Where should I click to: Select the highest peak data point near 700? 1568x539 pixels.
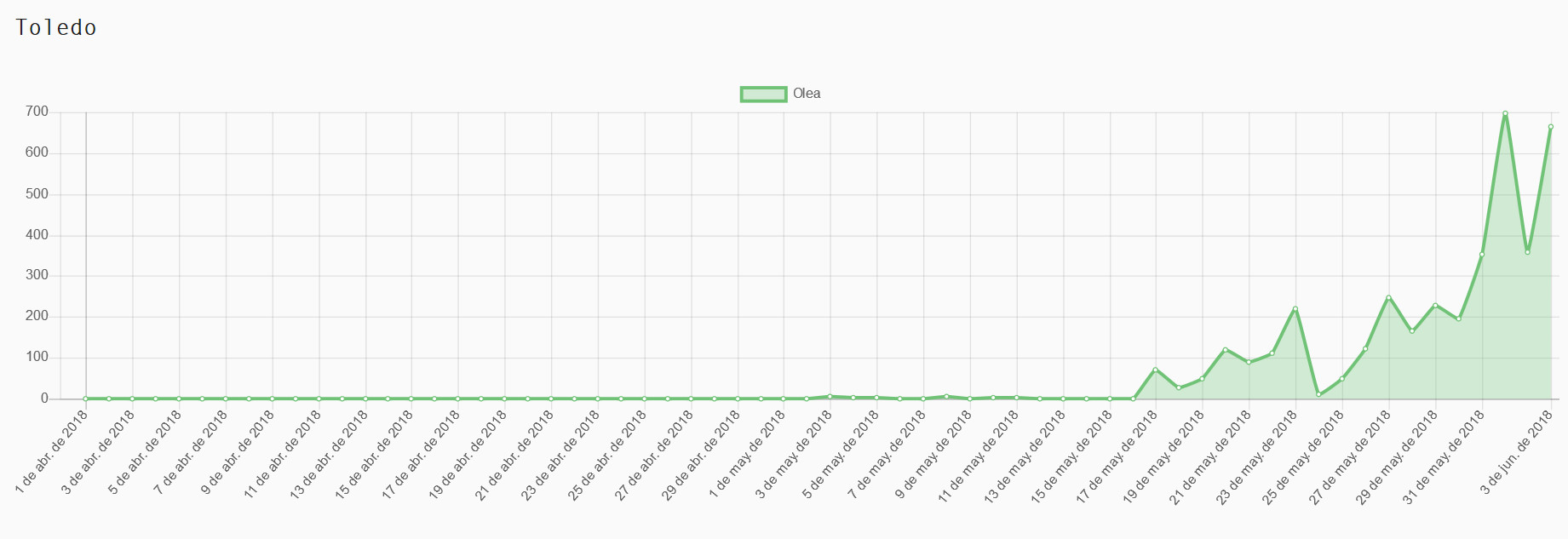(1505, 113)
